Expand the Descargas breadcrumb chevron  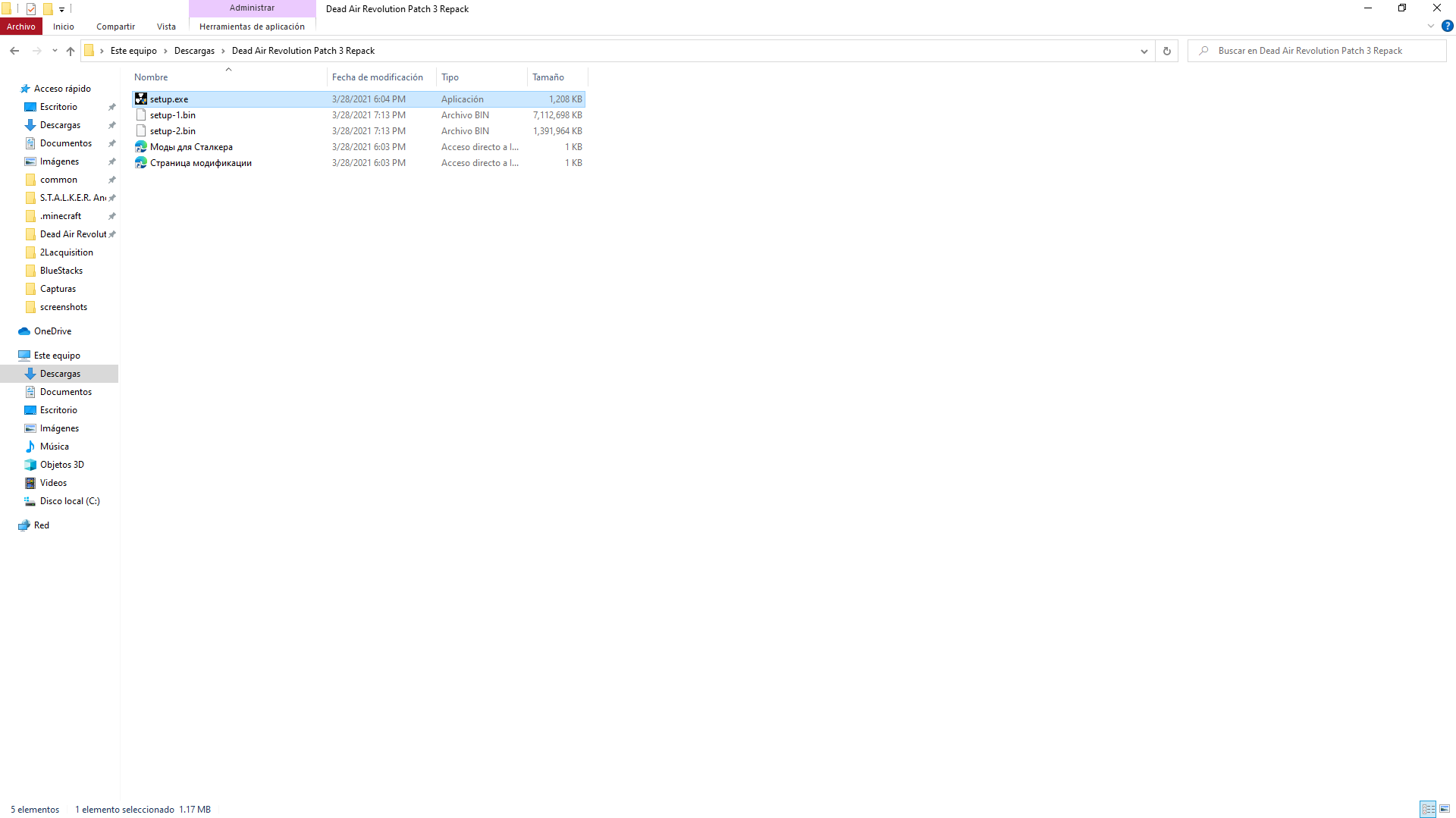tap(223, 51)
